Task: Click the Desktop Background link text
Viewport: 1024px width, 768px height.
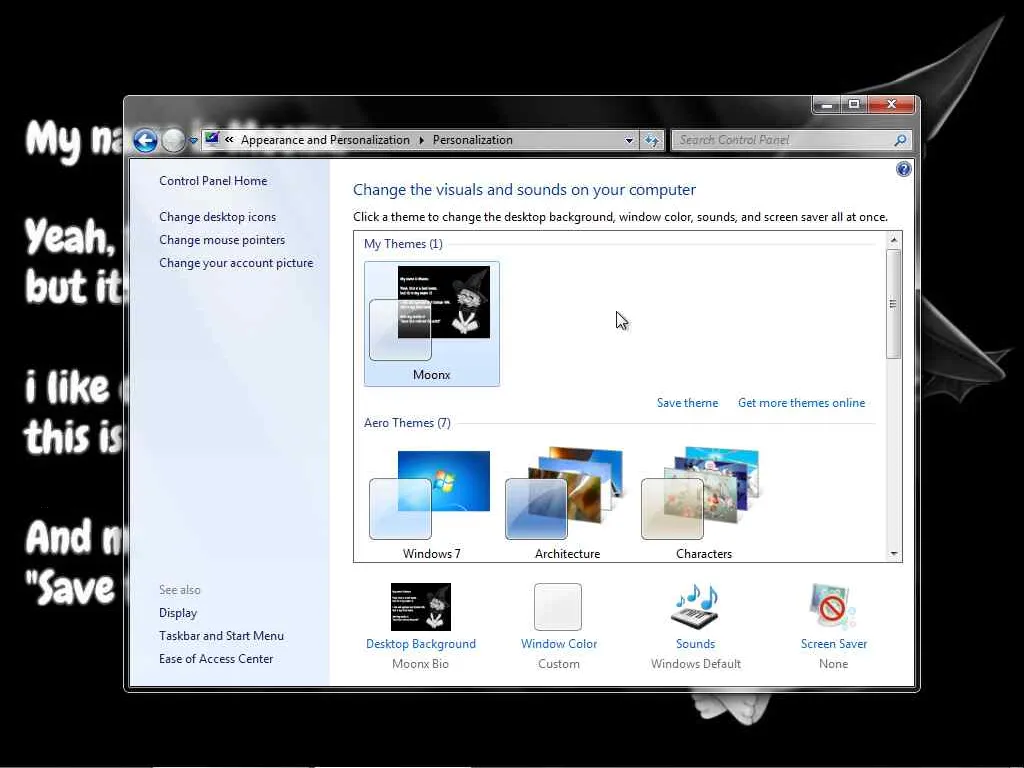Action: [x=421, y=644]
